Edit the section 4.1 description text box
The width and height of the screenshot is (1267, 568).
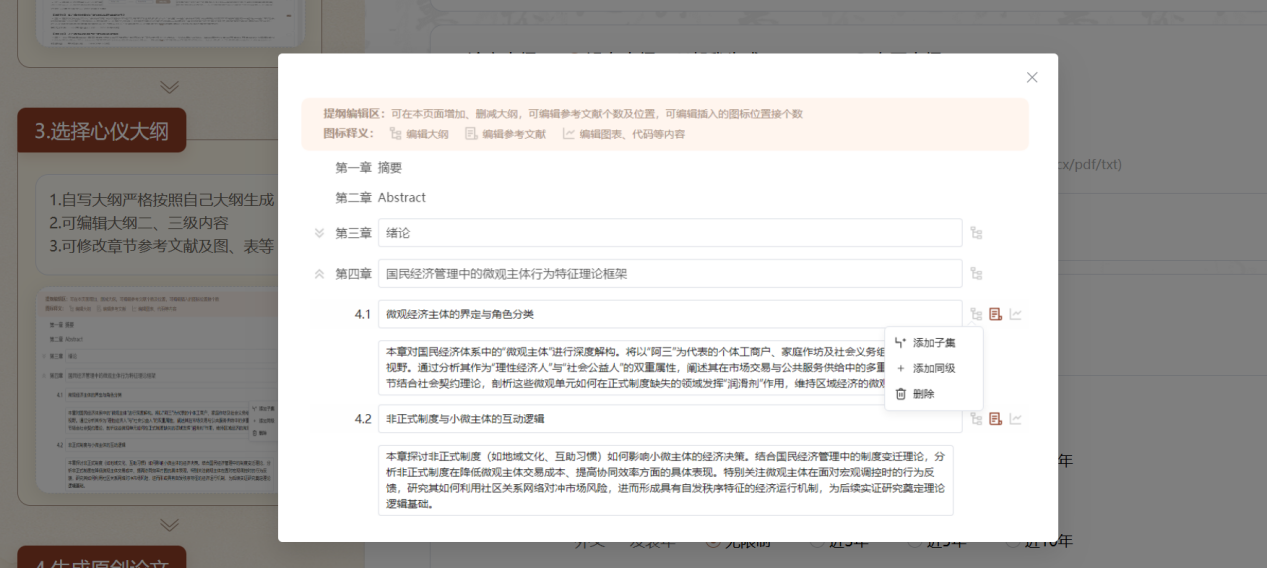coord(631,368)
